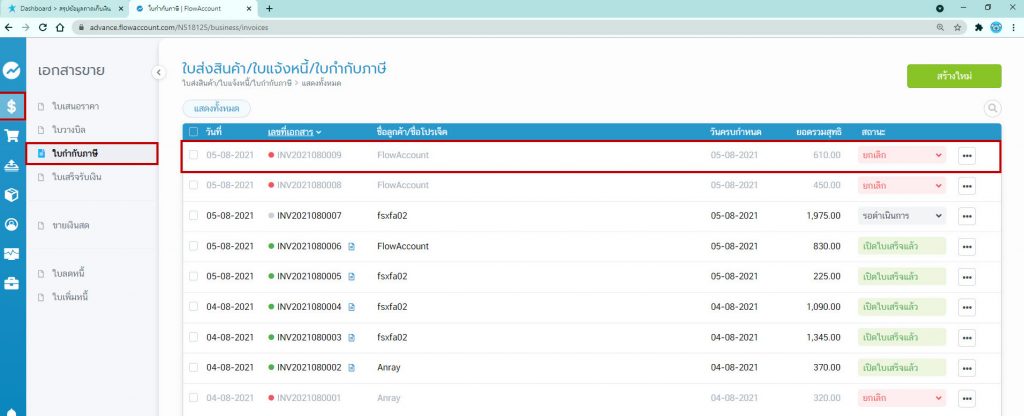Open more options for INV2021080003
The width and height of the screenshot is (1024, 416).
point(967,338)
